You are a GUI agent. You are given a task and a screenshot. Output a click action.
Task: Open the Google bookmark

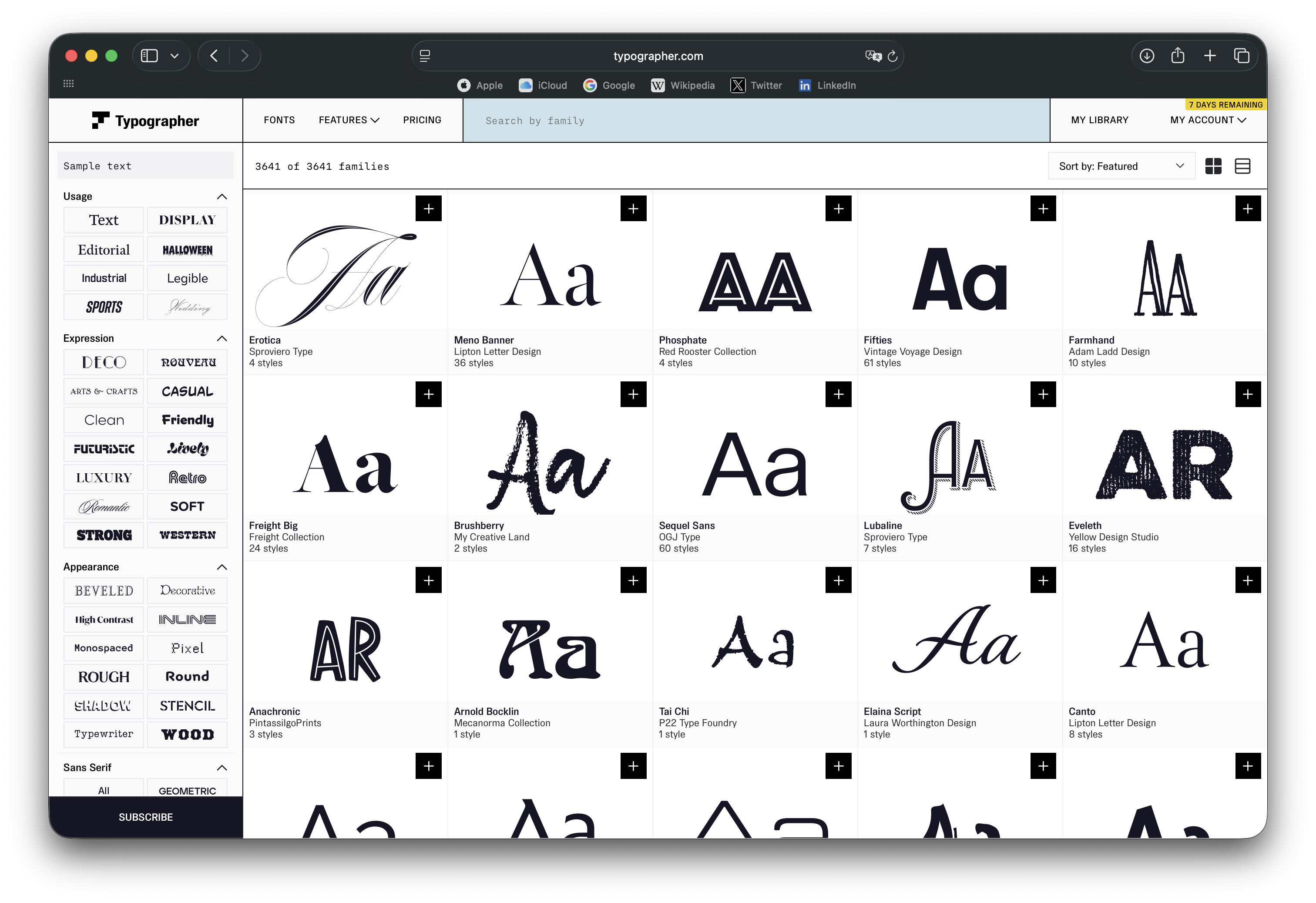pos(609,85)
